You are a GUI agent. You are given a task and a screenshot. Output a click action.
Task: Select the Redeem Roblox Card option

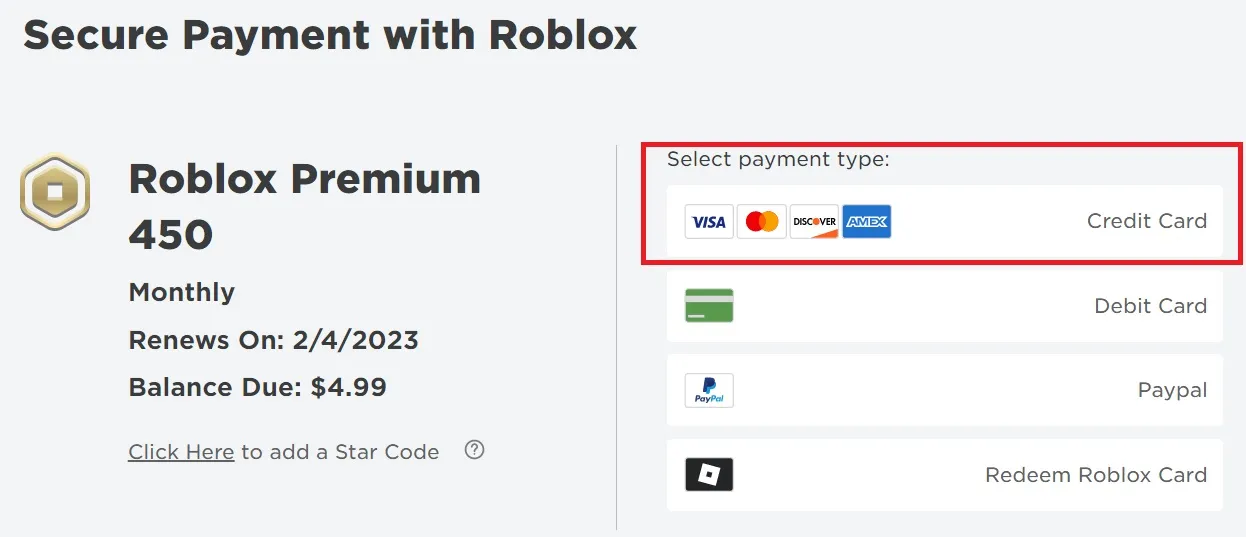945,475
